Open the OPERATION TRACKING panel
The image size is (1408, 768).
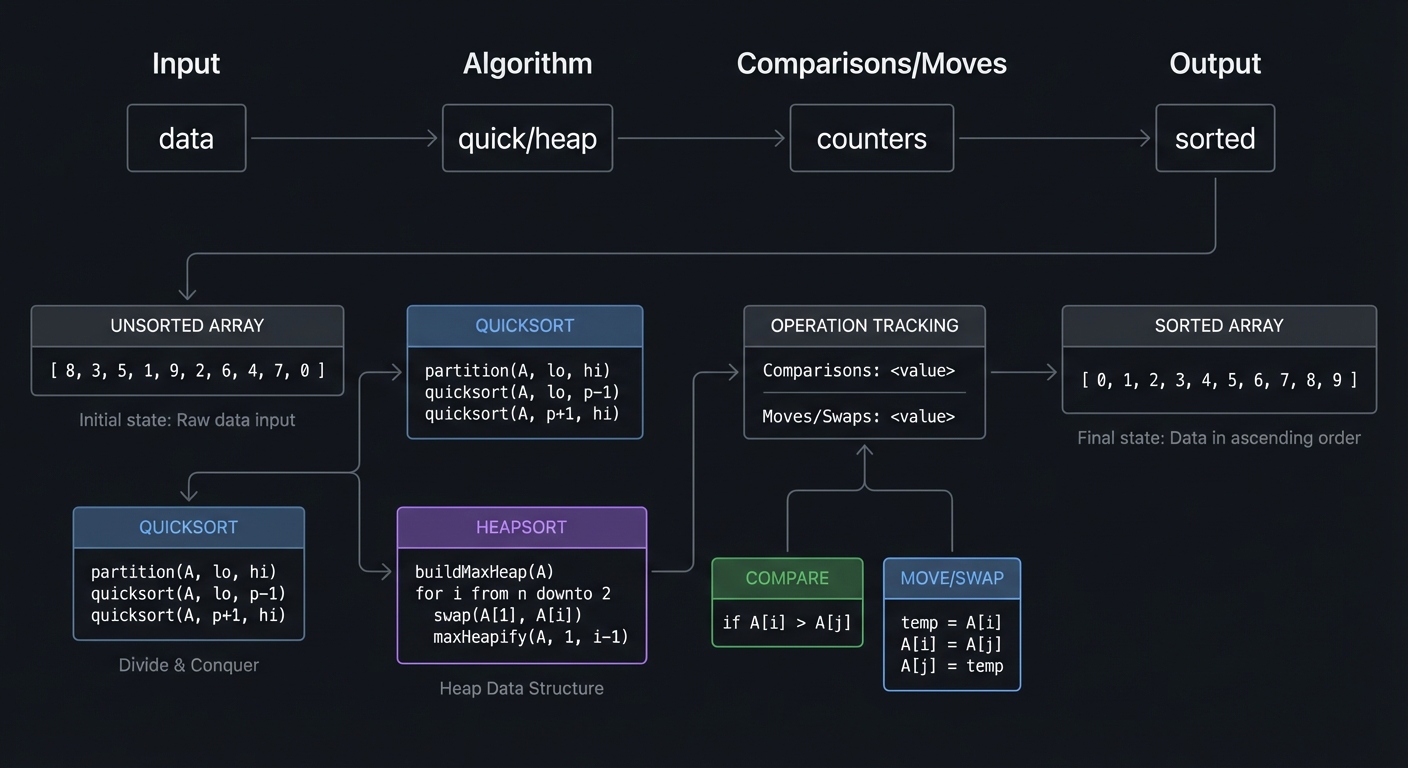point(863,325)
